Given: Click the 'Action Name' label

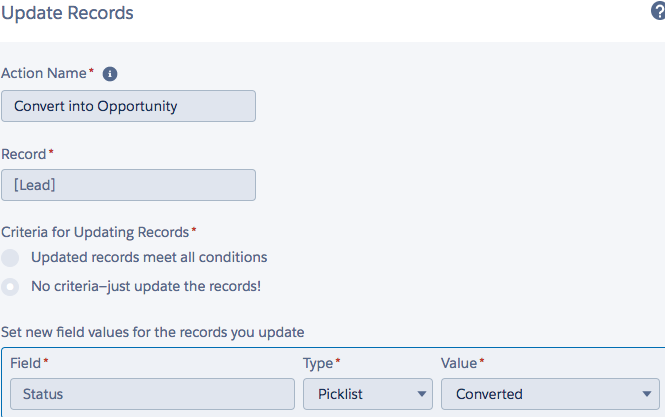Looking at the screenshot, I should 44,74.
